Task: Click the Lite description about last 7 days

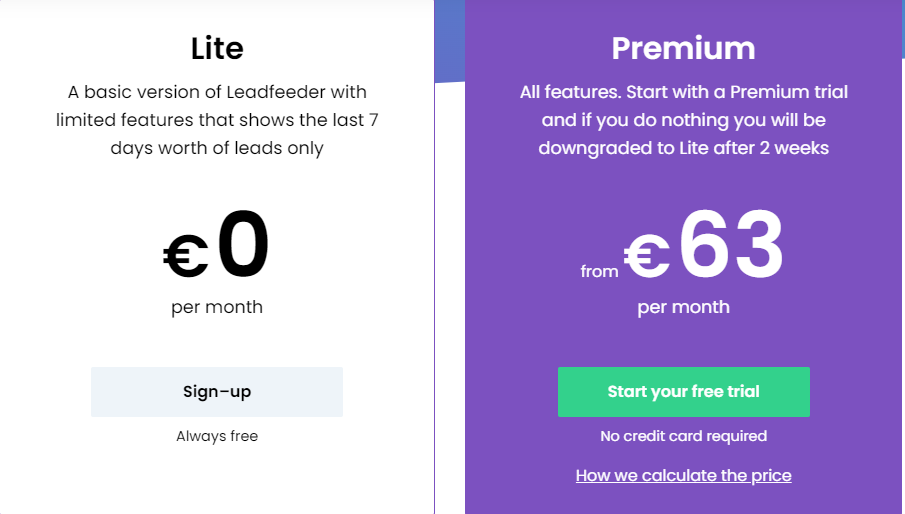Action: (217, 120)
